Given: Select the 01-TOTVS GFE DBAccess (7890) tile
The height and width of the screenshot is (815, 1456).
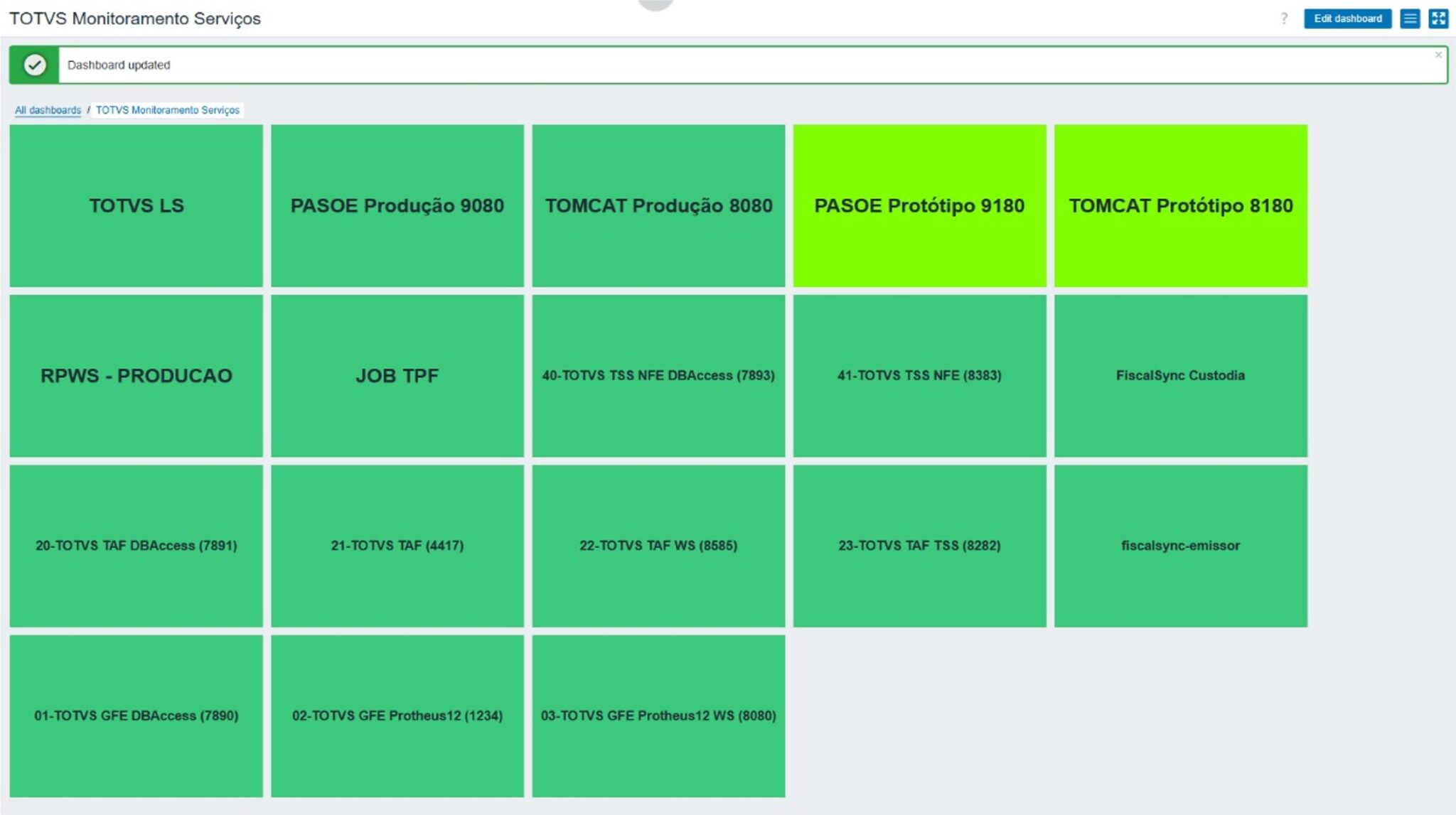Looking at the screenshot, I should point(136,716).
